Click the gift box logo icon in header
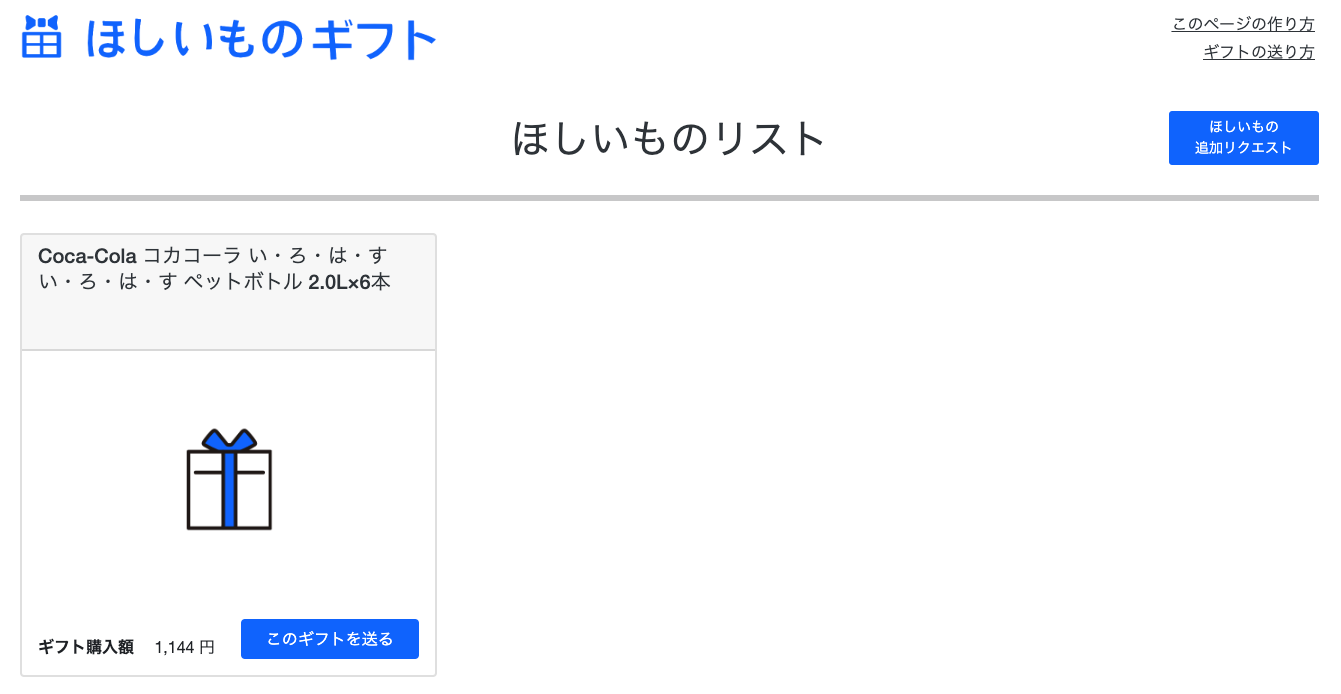 (42, 38)
